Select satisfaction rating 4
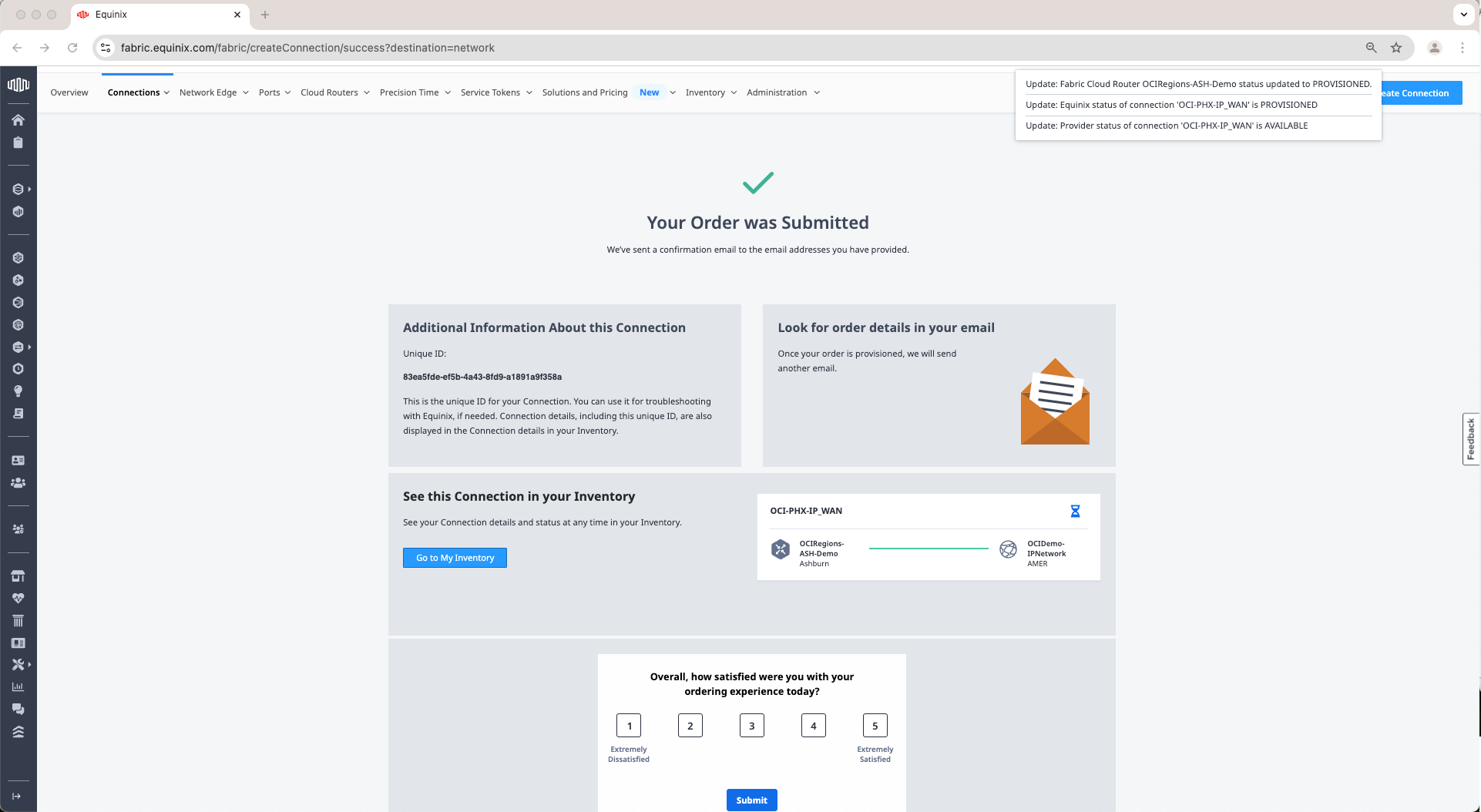 814,726
